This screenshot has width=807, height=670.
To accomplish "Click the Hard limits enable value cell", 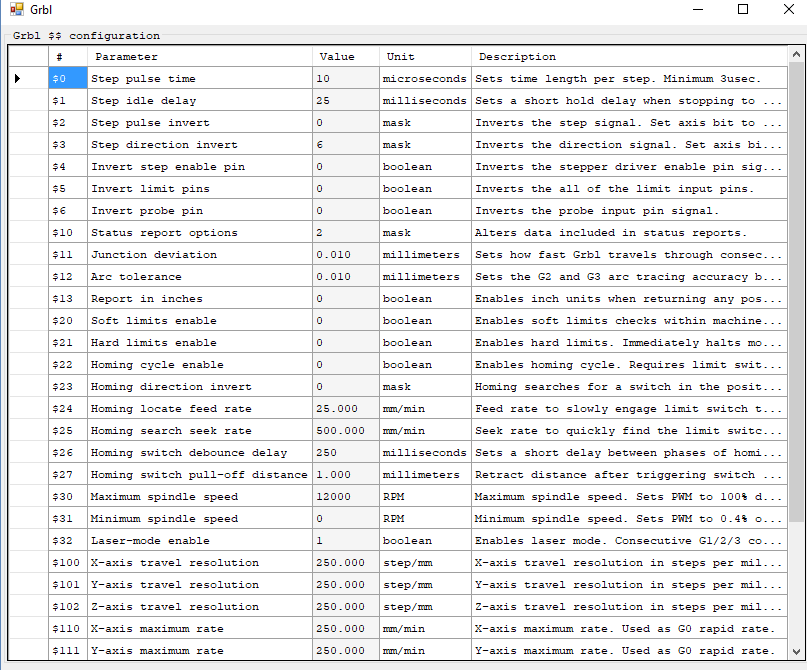I will [x=346, y=343].
